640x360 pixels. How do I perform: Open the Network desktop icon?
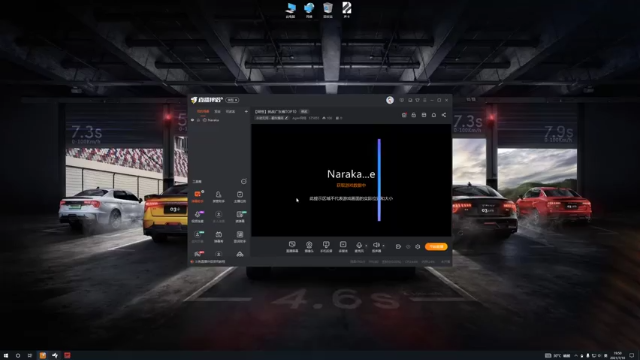point(309,10)
